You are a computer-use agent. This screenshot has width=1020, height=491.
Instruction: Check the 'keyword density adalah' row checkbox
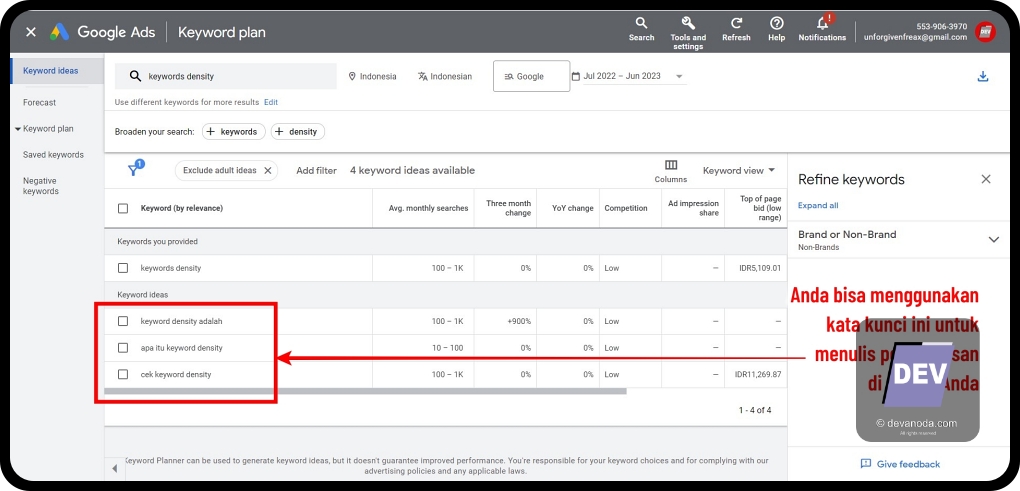point(123,321)
